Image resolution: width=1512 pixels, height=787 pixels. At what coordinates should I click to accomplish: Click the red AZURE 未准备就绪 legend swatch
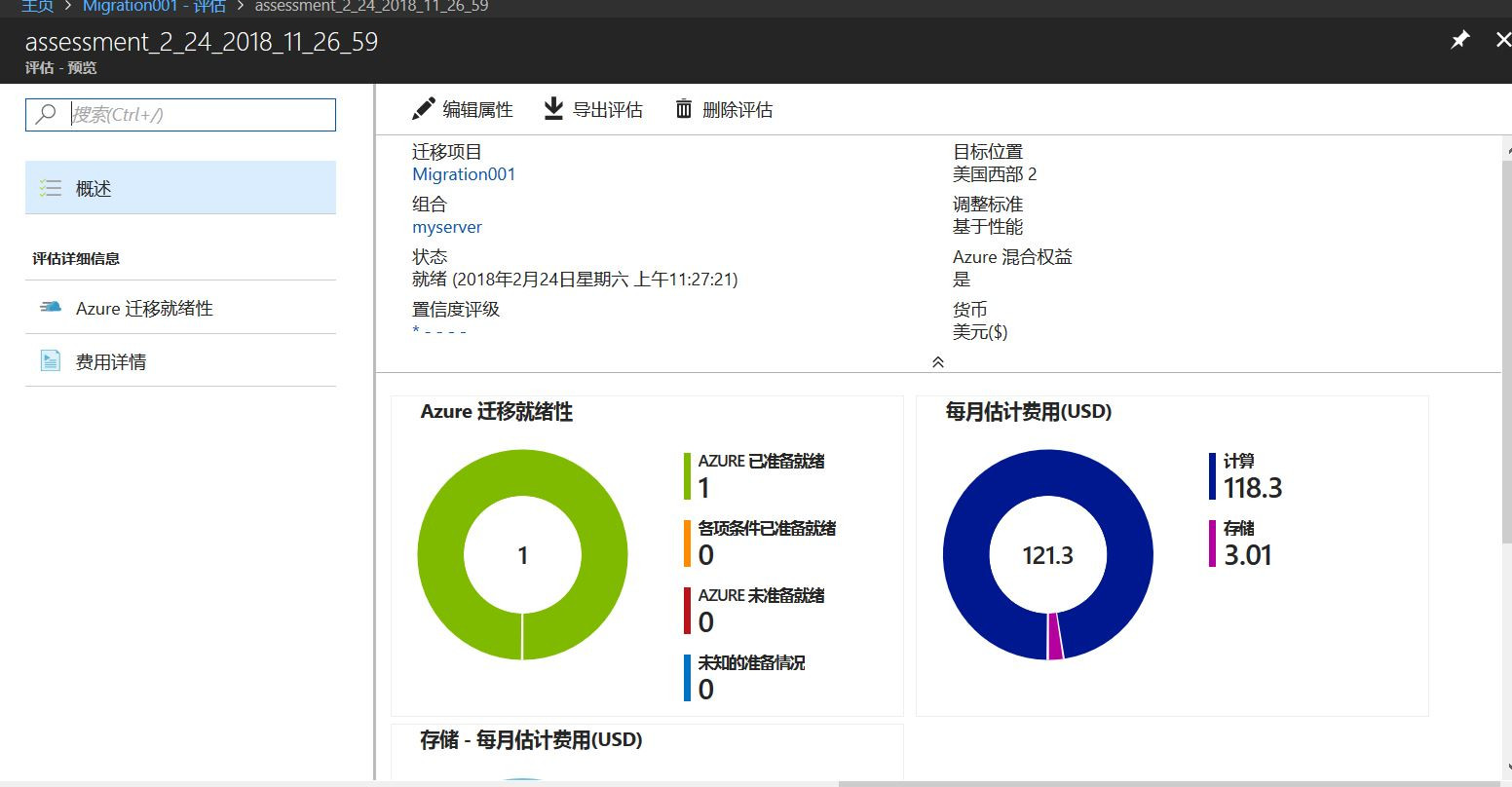tap(687, 610)
